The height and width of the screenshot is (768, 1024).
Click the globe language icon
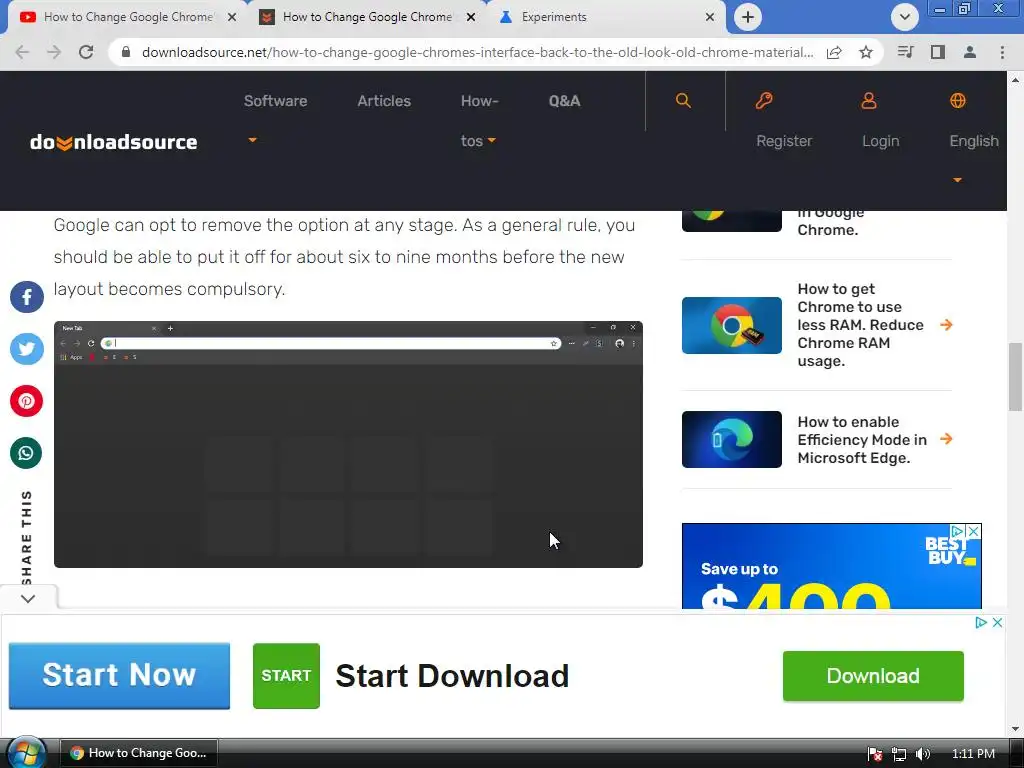(x=958, y=101)
